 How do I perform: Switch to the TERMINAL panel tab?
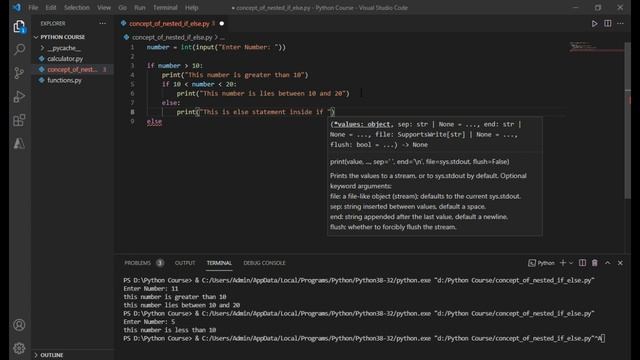[219, 263]
